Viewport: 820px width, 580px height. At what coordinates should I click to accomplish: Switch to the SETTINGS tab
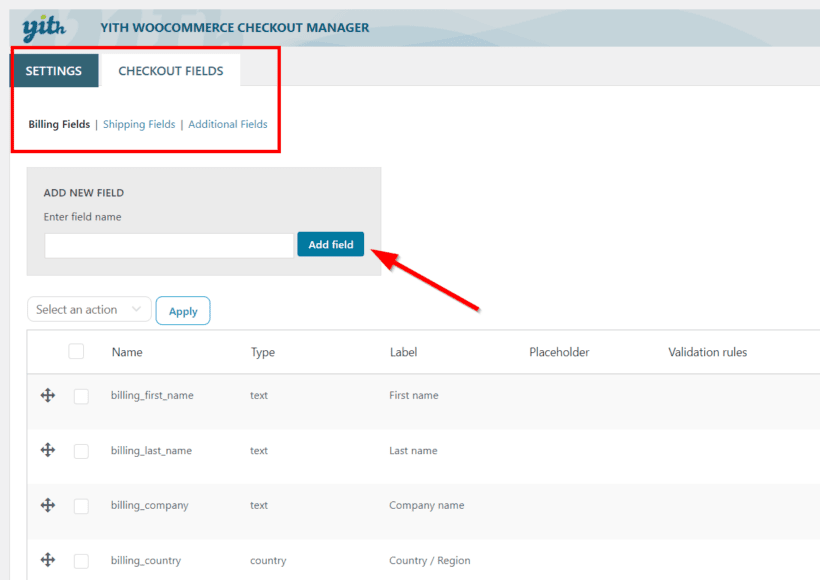[54, 70]
